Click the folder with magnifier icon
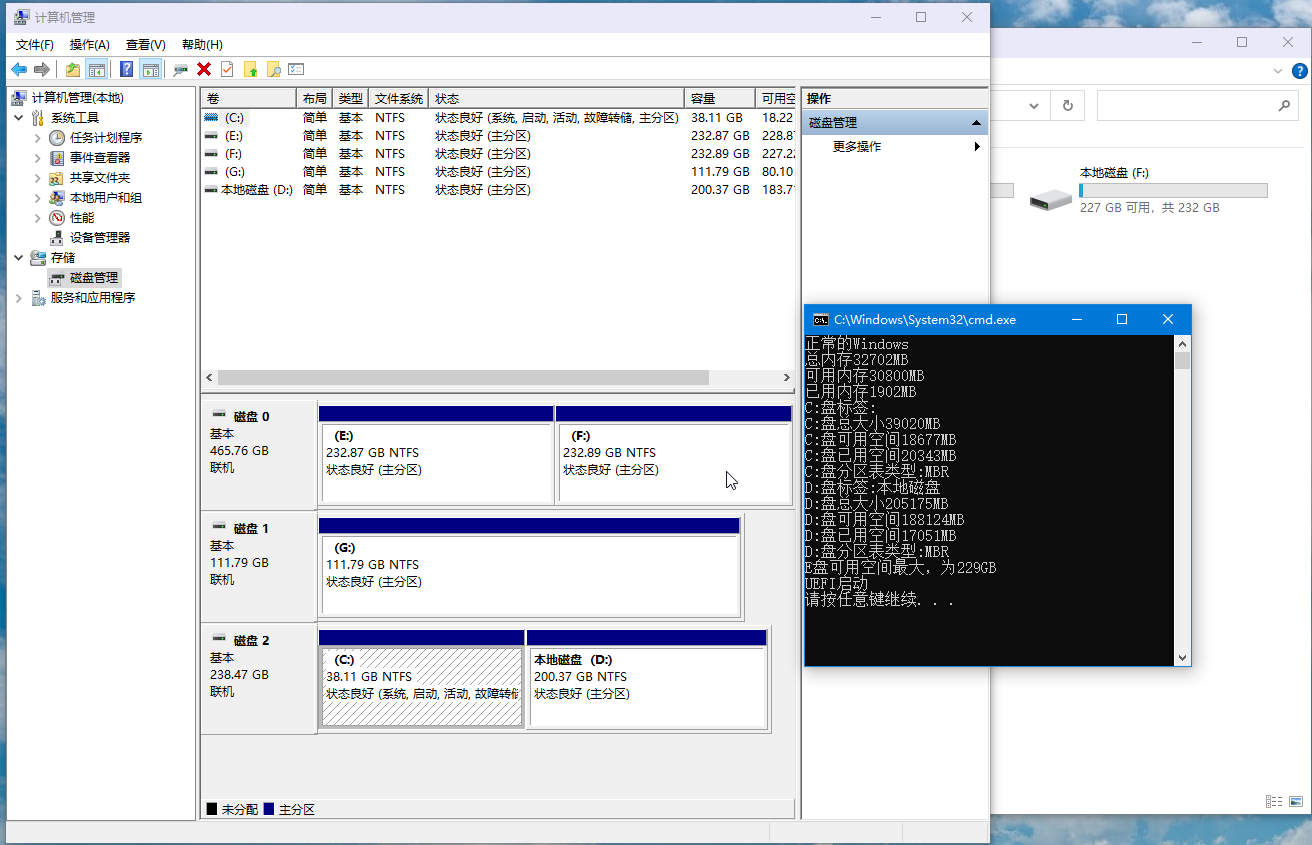The image size is (1312, 845). point(273,69)
